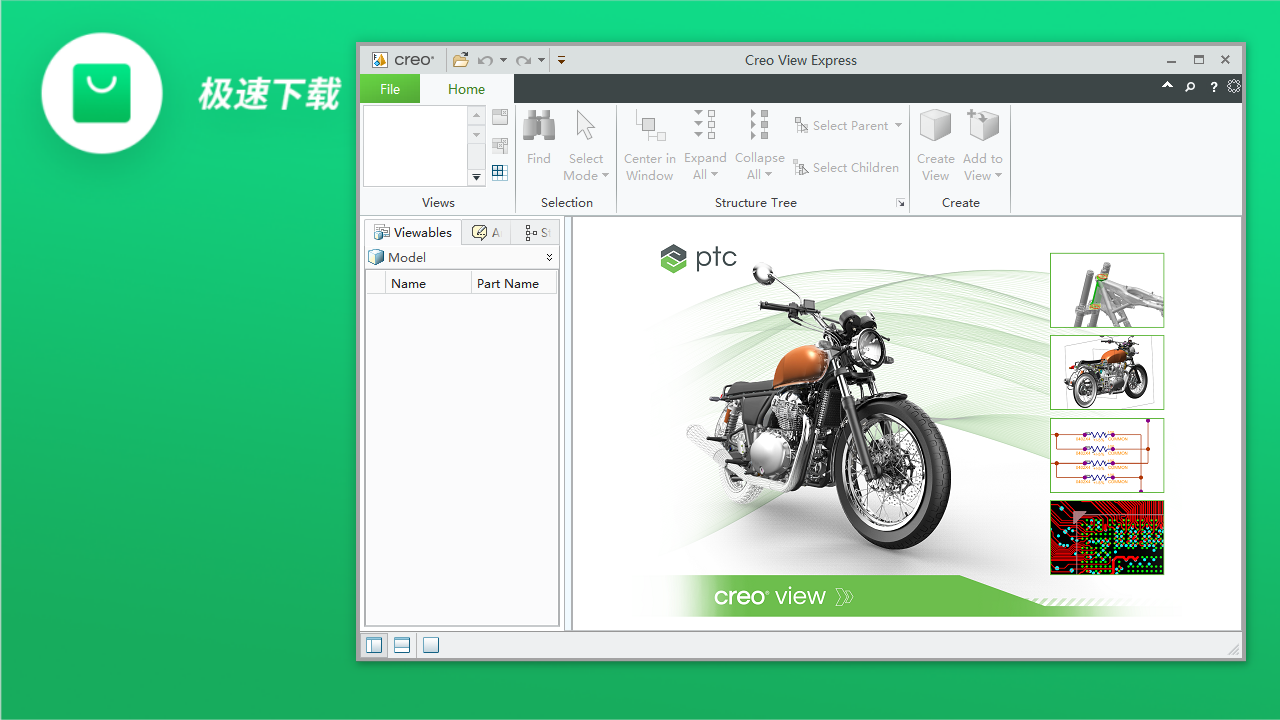Select the motorcycle thumbnail on the right

point(1106,372)
